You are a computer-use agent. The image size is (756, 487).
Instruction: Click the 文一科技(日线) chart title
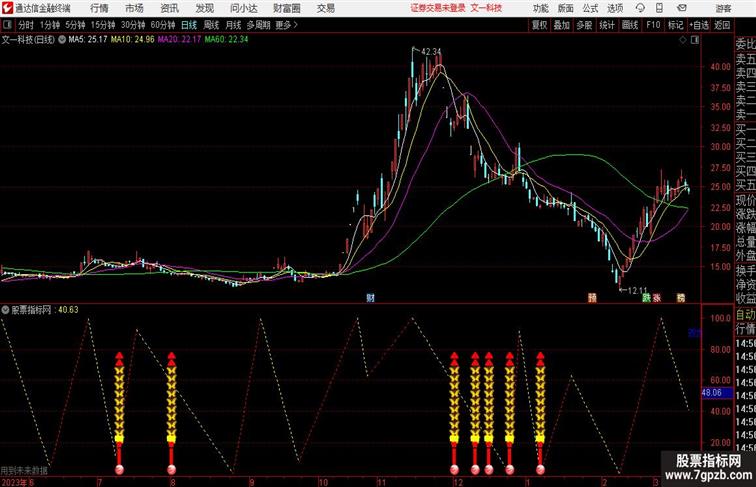[28, 40]
